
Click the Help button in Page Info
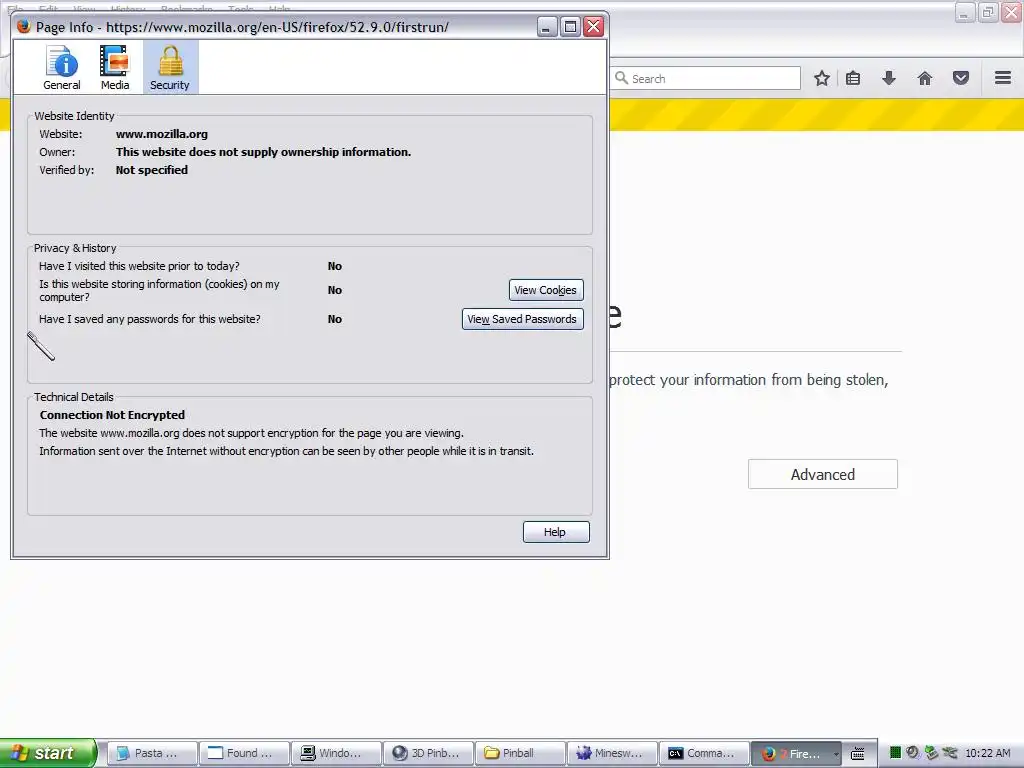[x=556, y=532]
